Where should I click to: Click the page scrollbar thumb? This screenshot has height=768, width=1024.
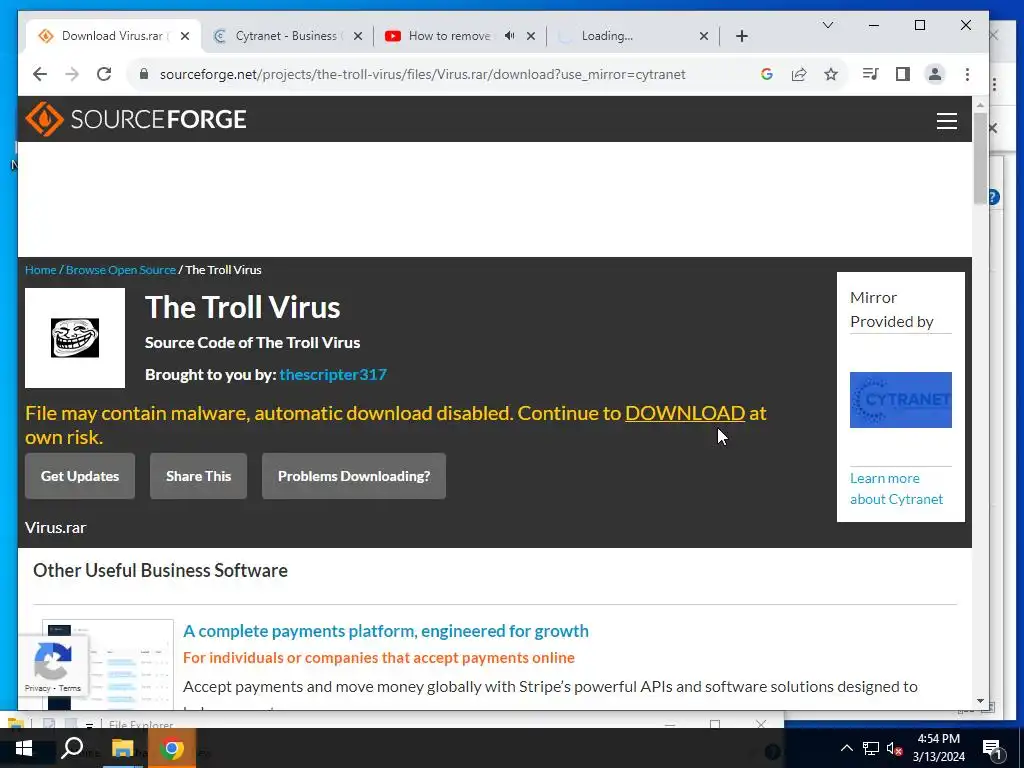coord(980,159)
